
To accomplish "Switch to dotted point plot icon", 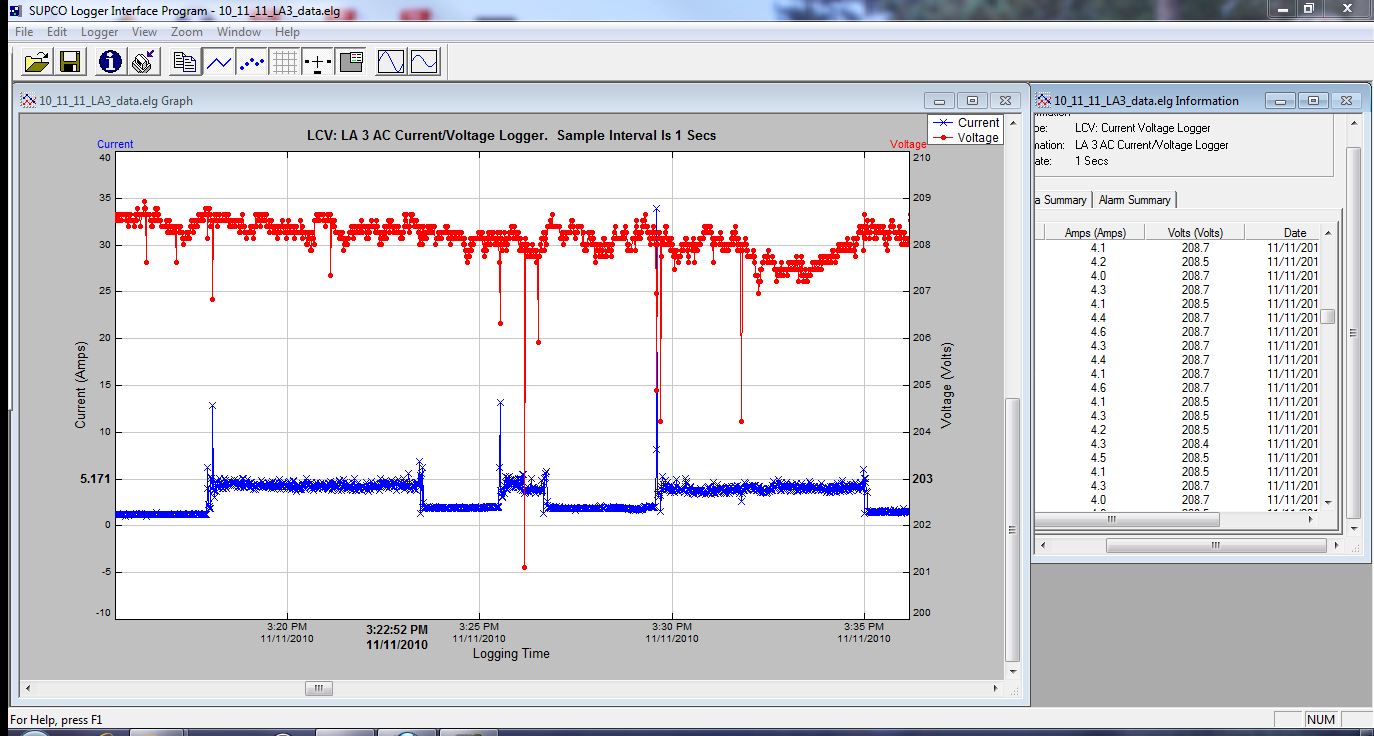I will pyautogui.click(x=251, y=62).
